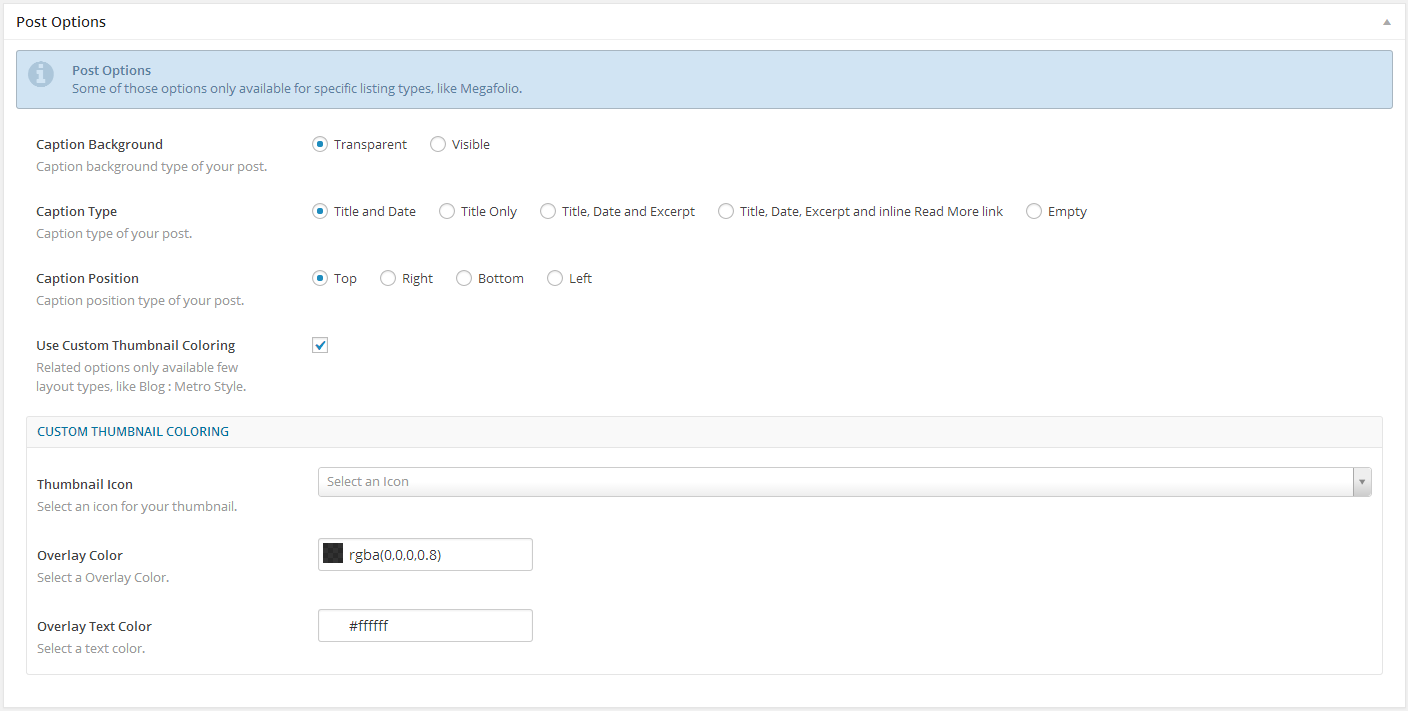Choose Title Only caption type
Image resolution: width=1408 pixels, height=711 pixels.
(x=446, y=211)
